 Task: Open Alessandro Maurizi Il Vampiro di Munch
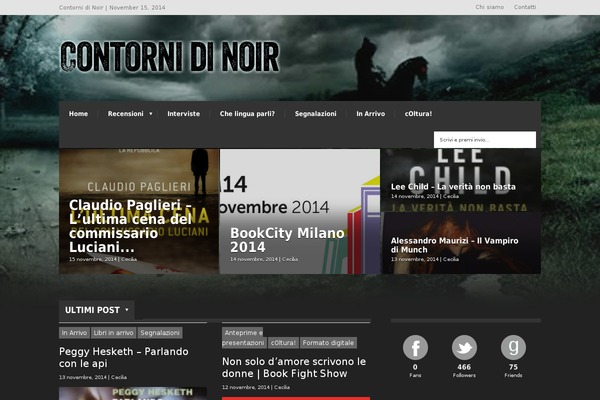tap(455, 245)
